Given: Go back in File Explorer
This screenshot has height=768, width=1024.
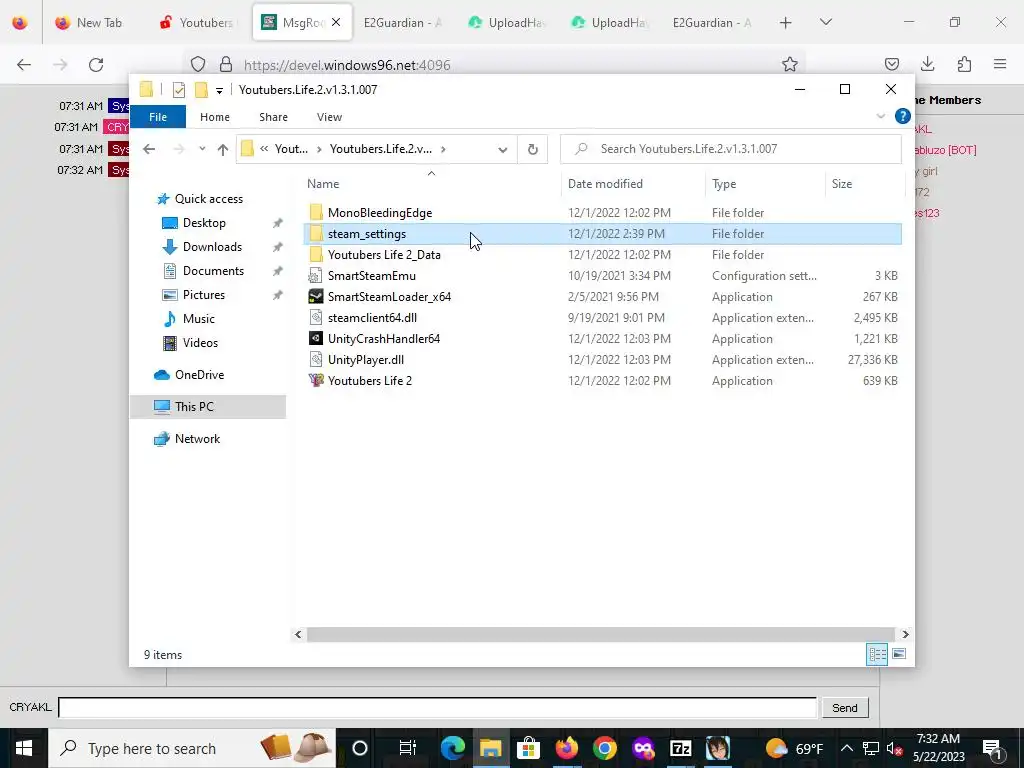Looking at the screenshot, I should [149, 149].
